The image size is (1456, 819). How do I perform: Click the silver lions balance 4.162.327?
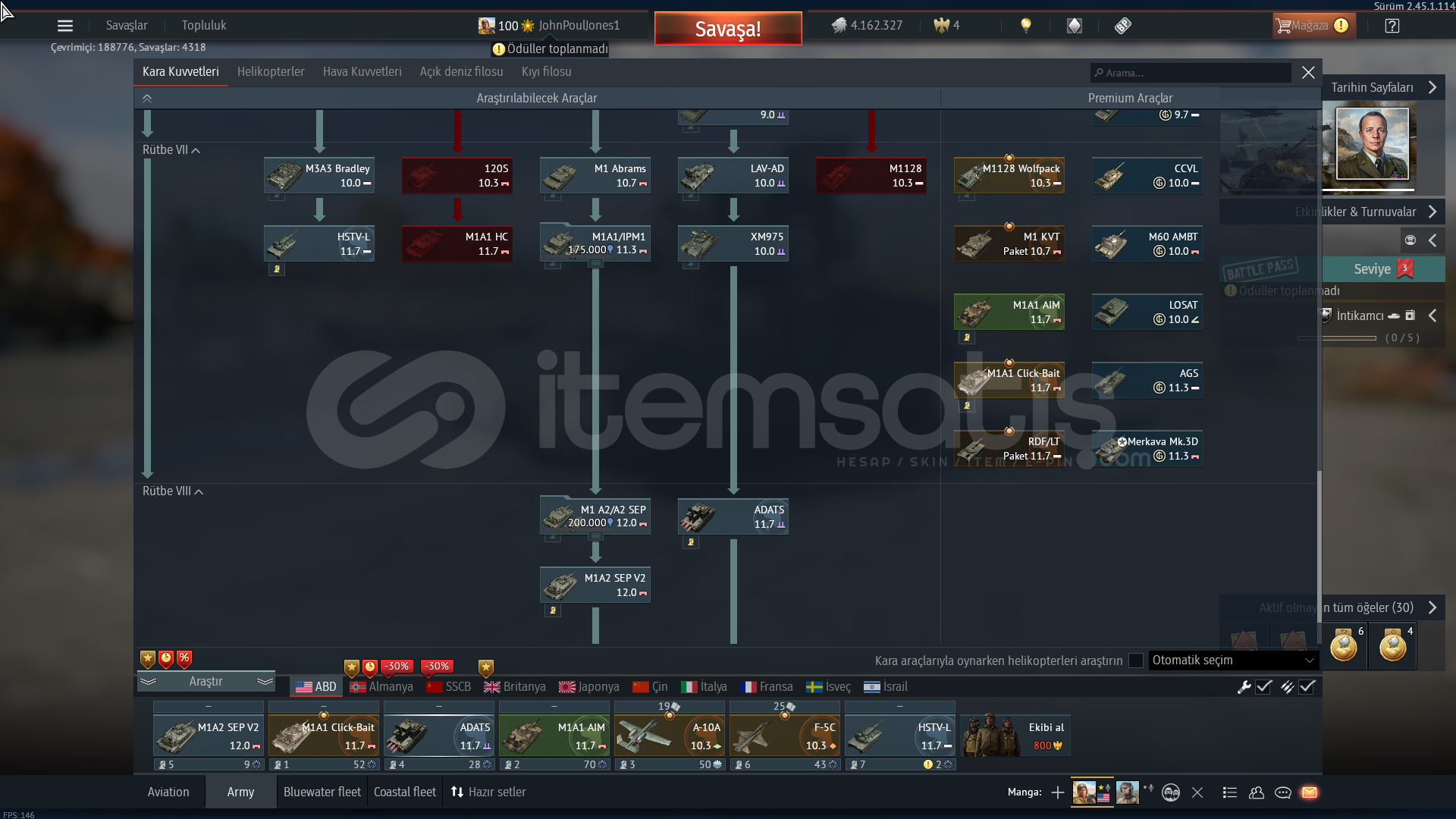(868, 26)
